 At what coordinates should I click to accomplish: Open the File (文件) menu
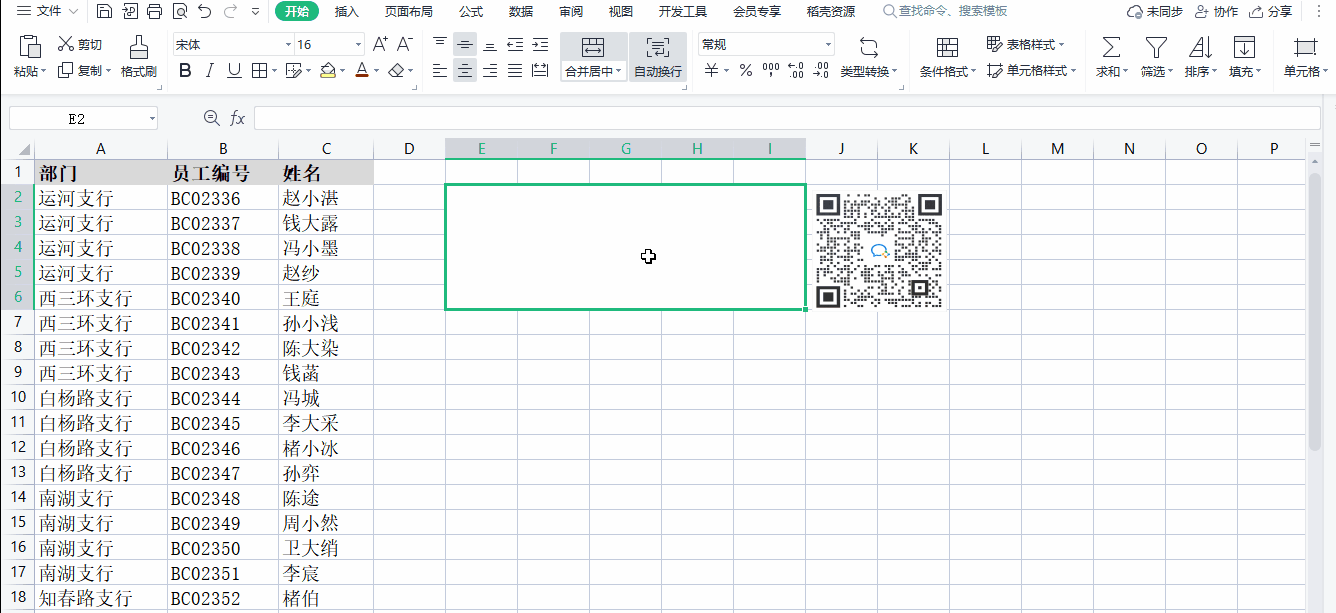pyautogui.click(x=47, y=12)
